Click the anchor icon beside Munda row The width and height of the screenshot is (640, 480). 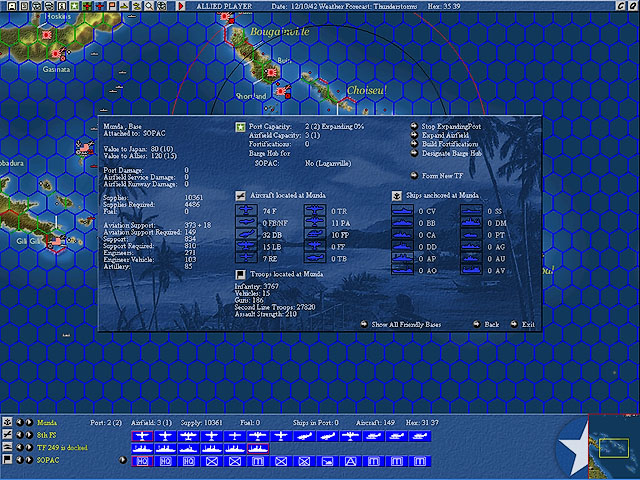(7, 422)
